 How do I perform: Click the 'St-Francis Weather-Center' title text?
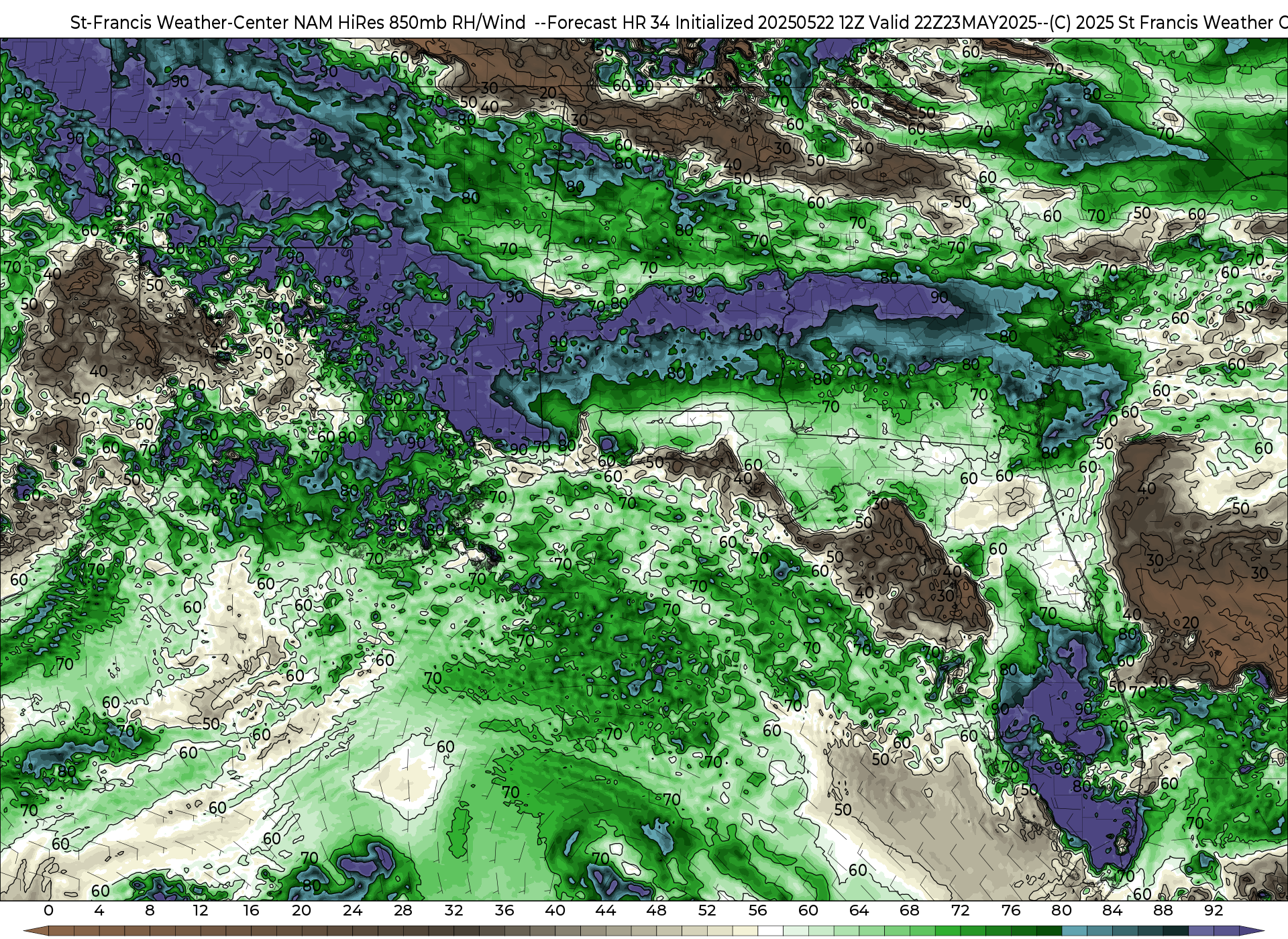180,23
